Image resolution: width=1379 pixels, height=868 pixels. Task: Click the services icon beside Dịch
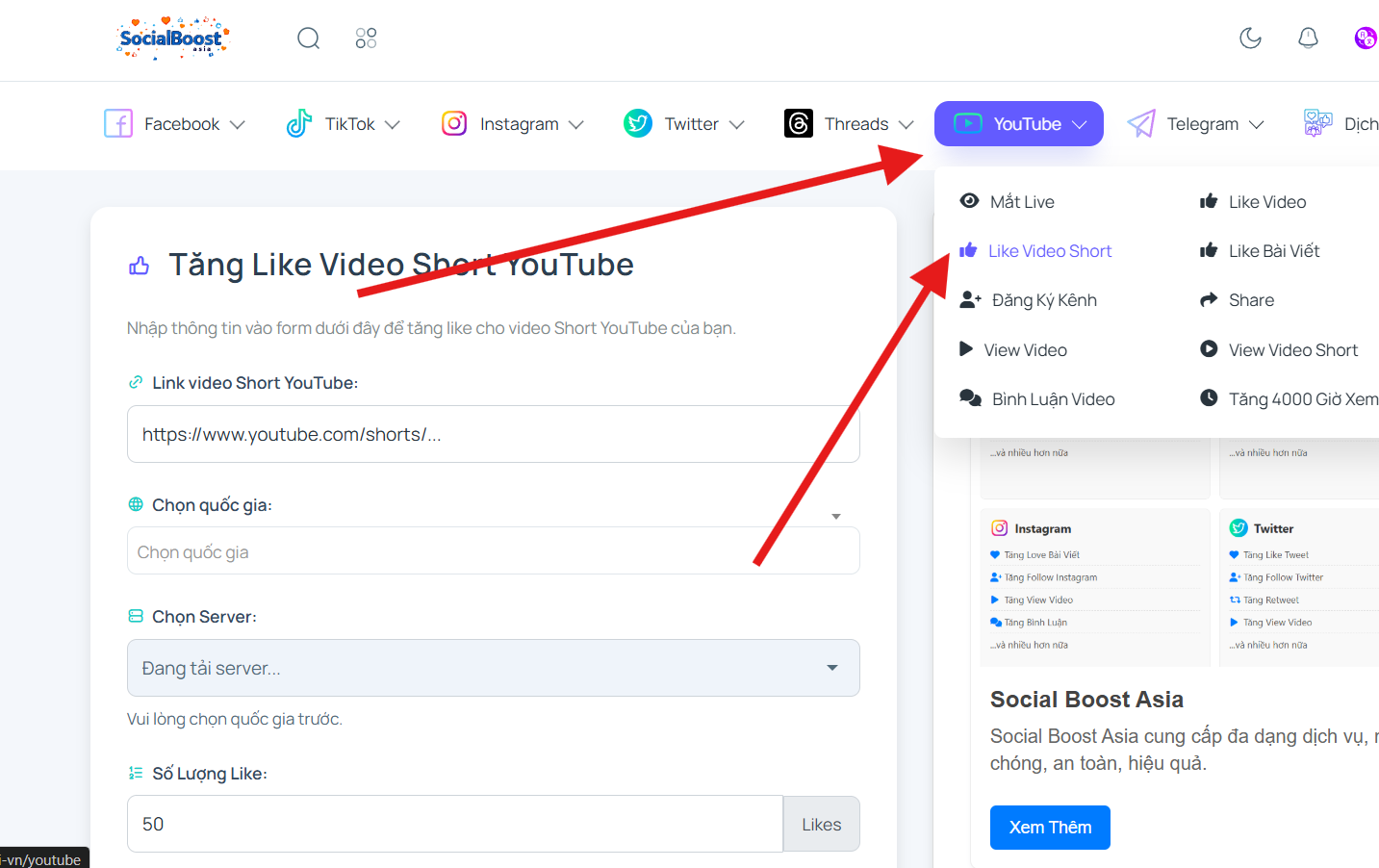[x=1317, y=123]
